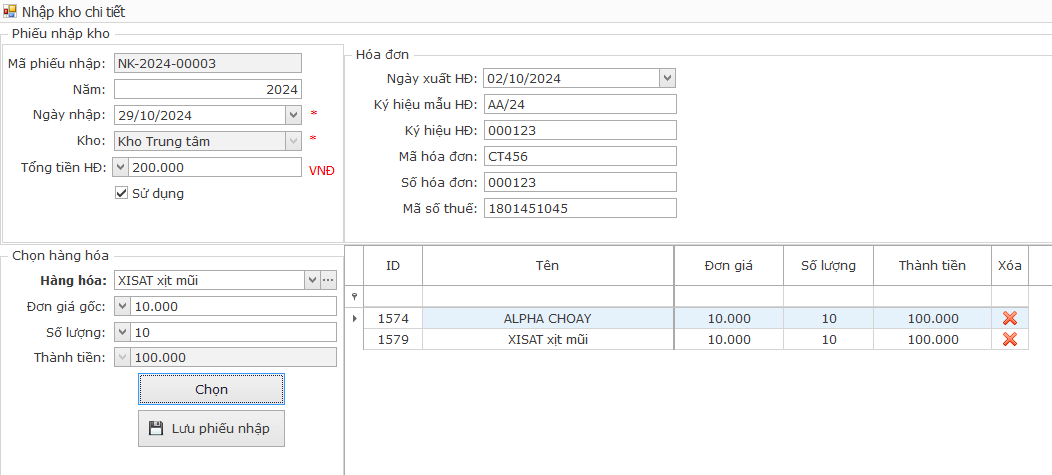This screenshot has height=475, width=1052.
Task: Click the ellipsis button next to Hàng hóa
Action: point(328,280)
